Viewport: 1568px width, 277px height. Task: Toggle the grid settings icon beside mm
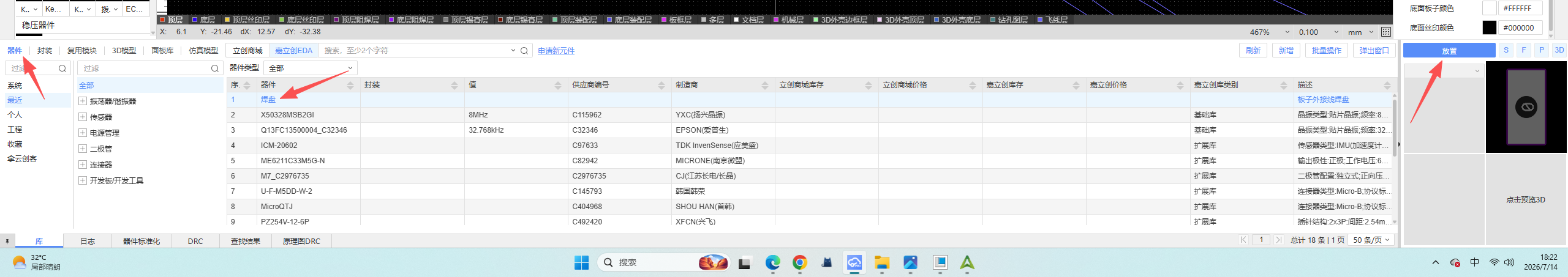[x=1386, y=32]
